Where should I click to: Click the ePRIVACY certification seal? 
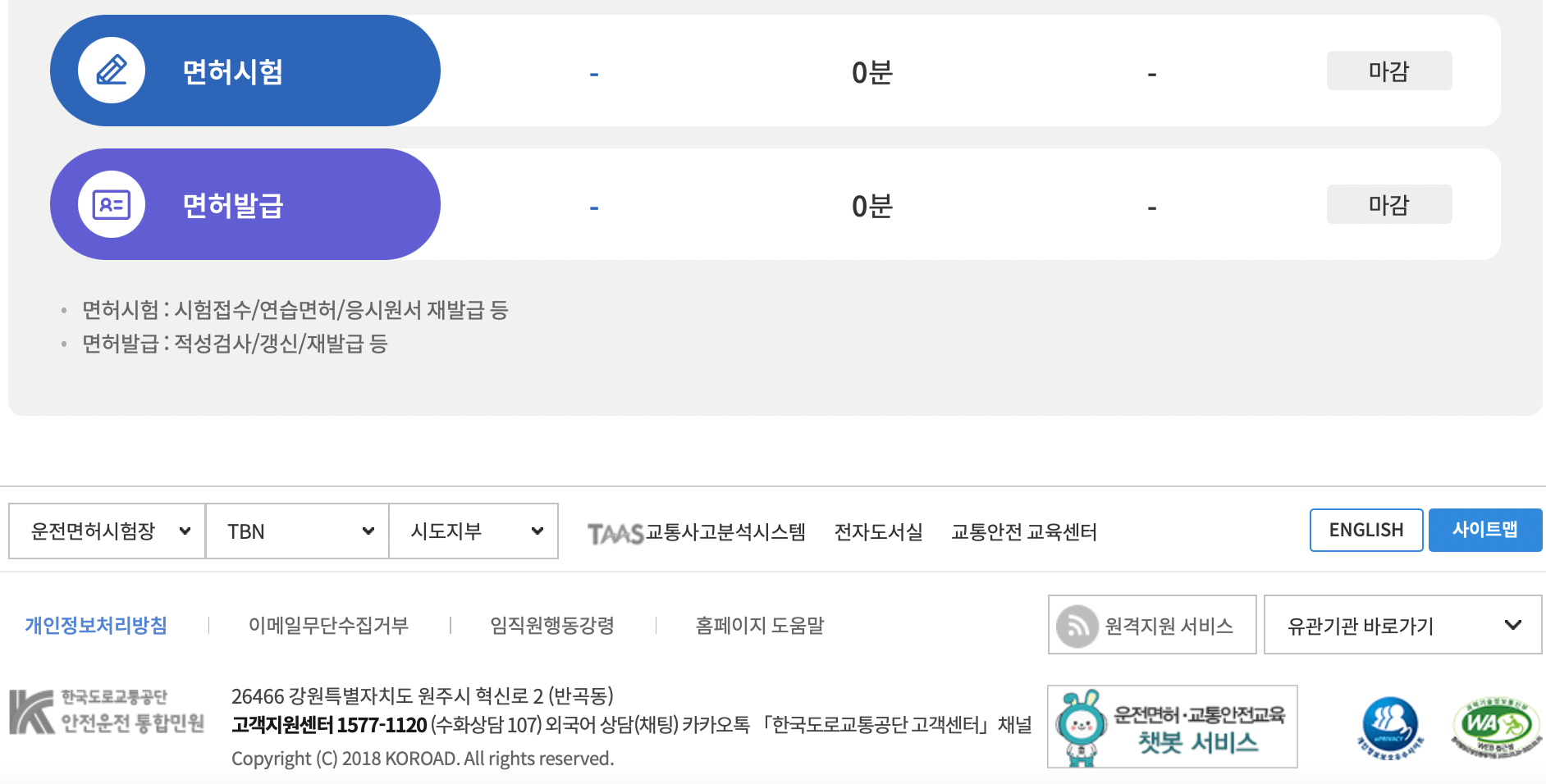pos(1390,723)
